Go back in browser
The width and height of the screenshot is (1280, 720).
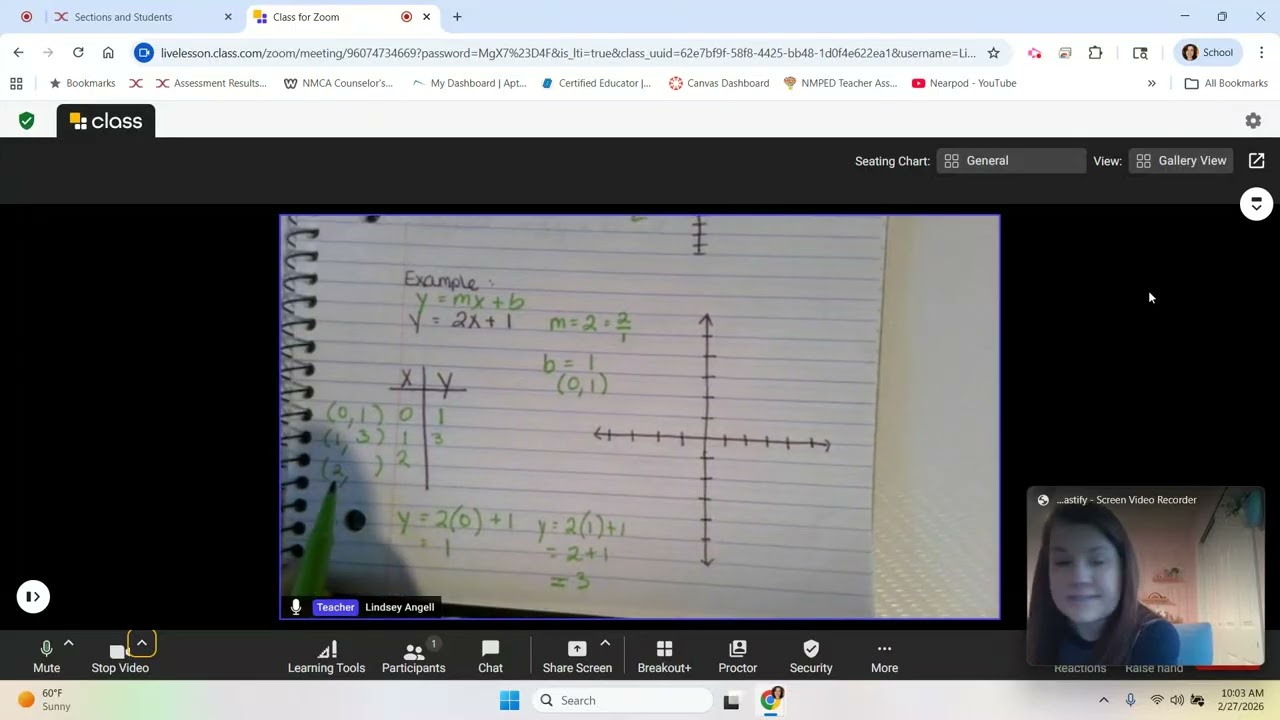pos(19,53)
